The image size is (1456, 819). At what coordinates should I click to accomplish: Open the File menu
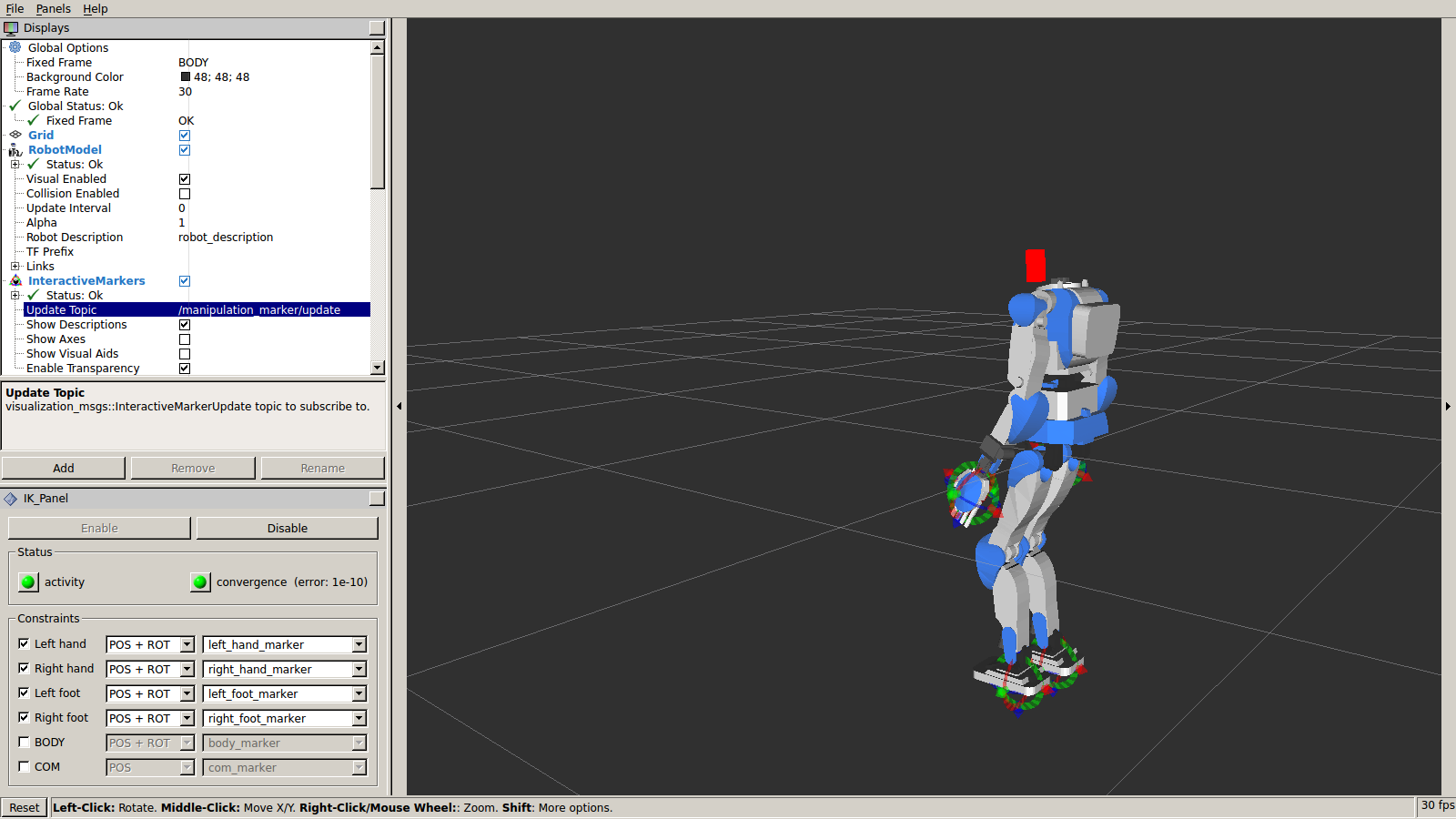click(15, 8)
